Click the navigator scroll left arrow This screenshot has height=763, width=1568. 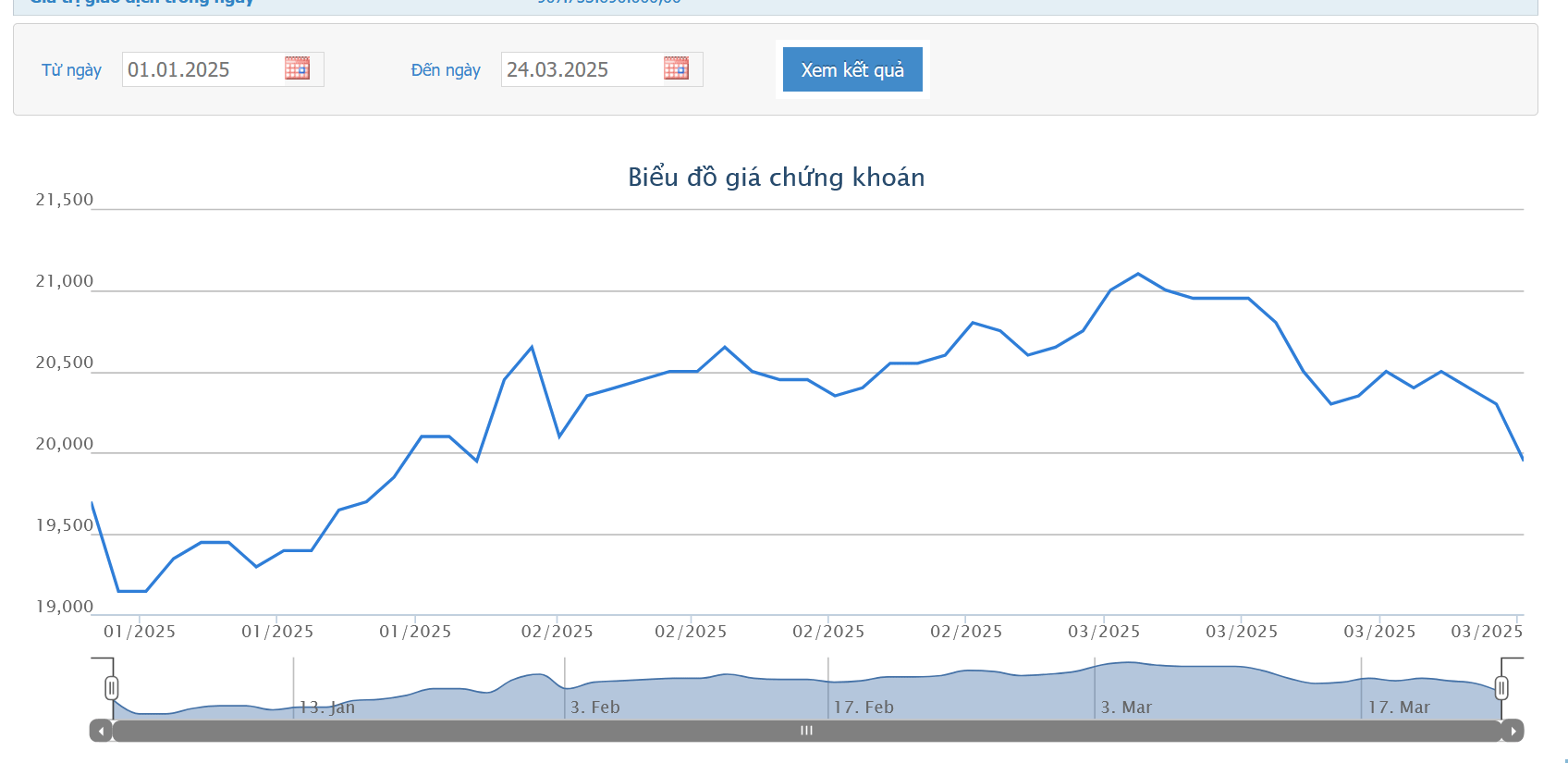tap(101, 731)
